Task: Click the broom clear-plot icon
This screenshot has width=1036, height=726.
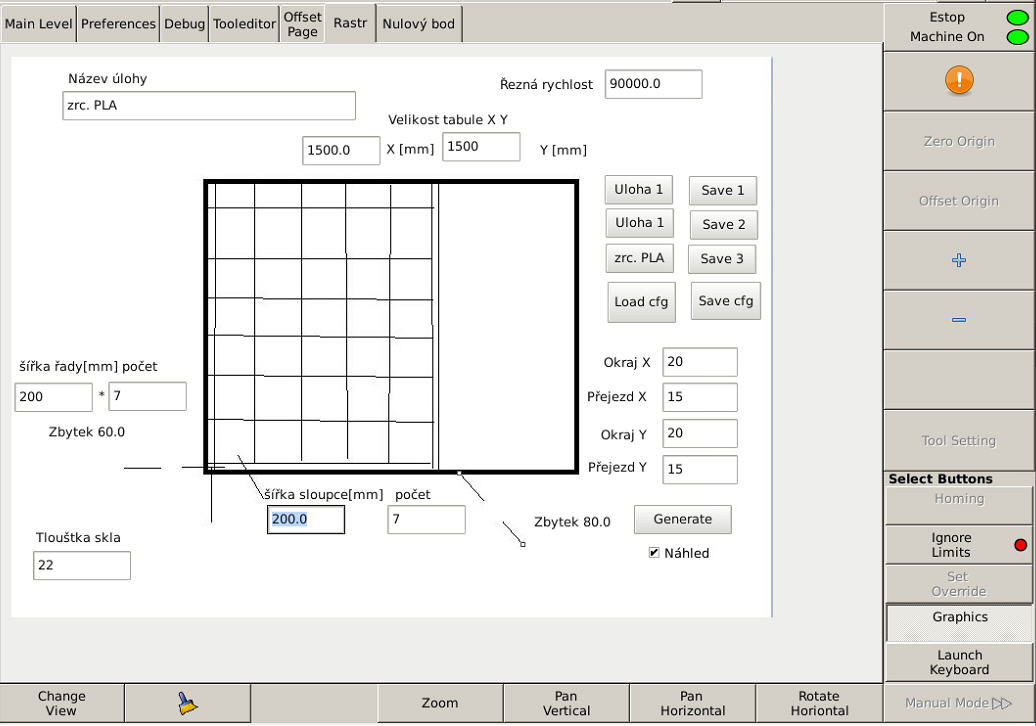Action: click(187, 704)
